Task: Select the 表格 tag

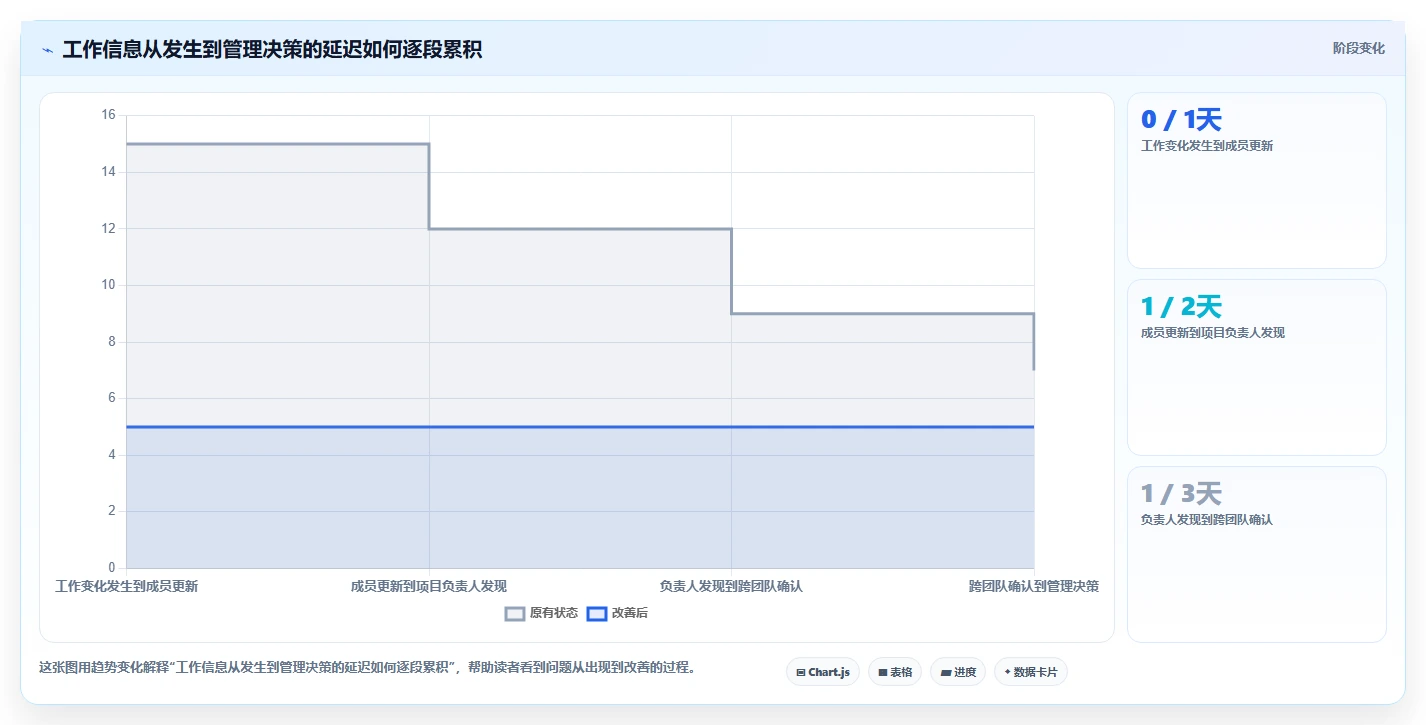Action: point(895,672)
